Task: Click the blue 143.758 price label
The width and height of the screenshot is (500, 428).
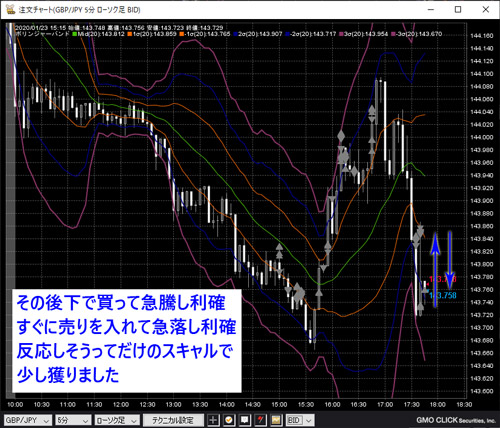Action: (443, 295)
